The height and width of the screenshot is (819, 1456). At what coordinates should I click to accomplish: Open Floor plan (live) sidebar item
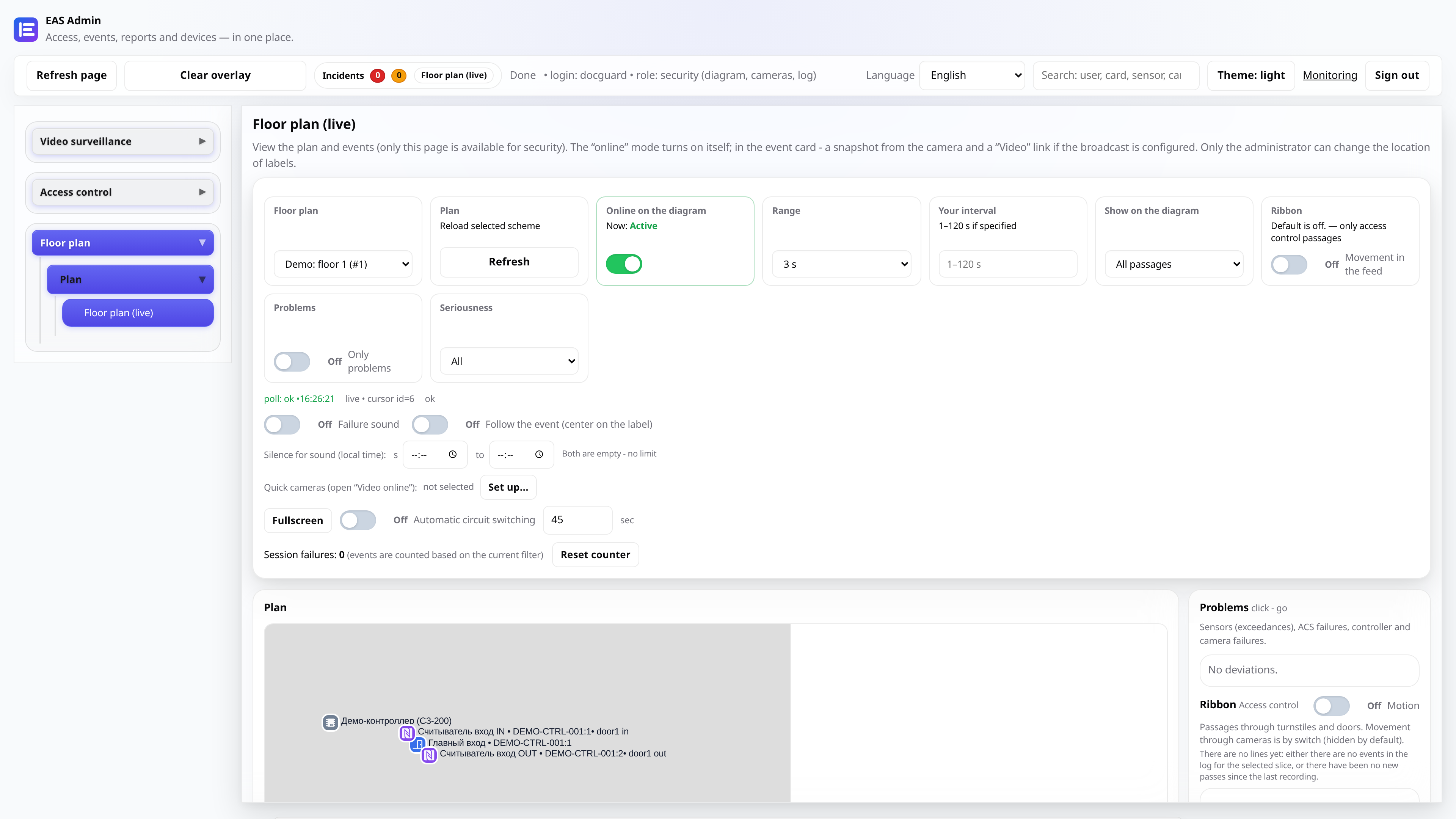138,312
